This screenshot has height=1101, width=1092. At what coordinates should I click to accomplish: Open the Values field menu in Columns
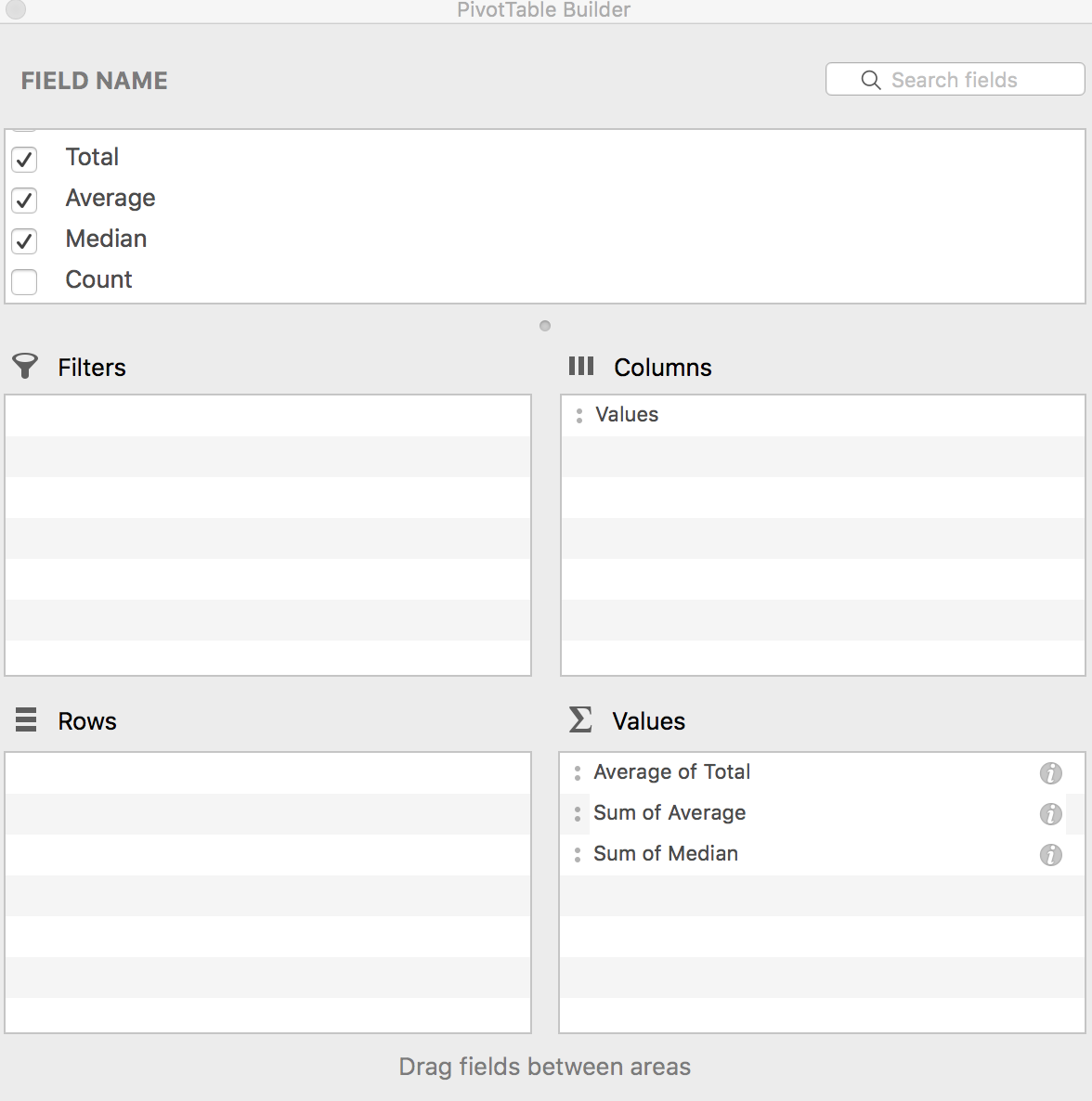[627, 414]
